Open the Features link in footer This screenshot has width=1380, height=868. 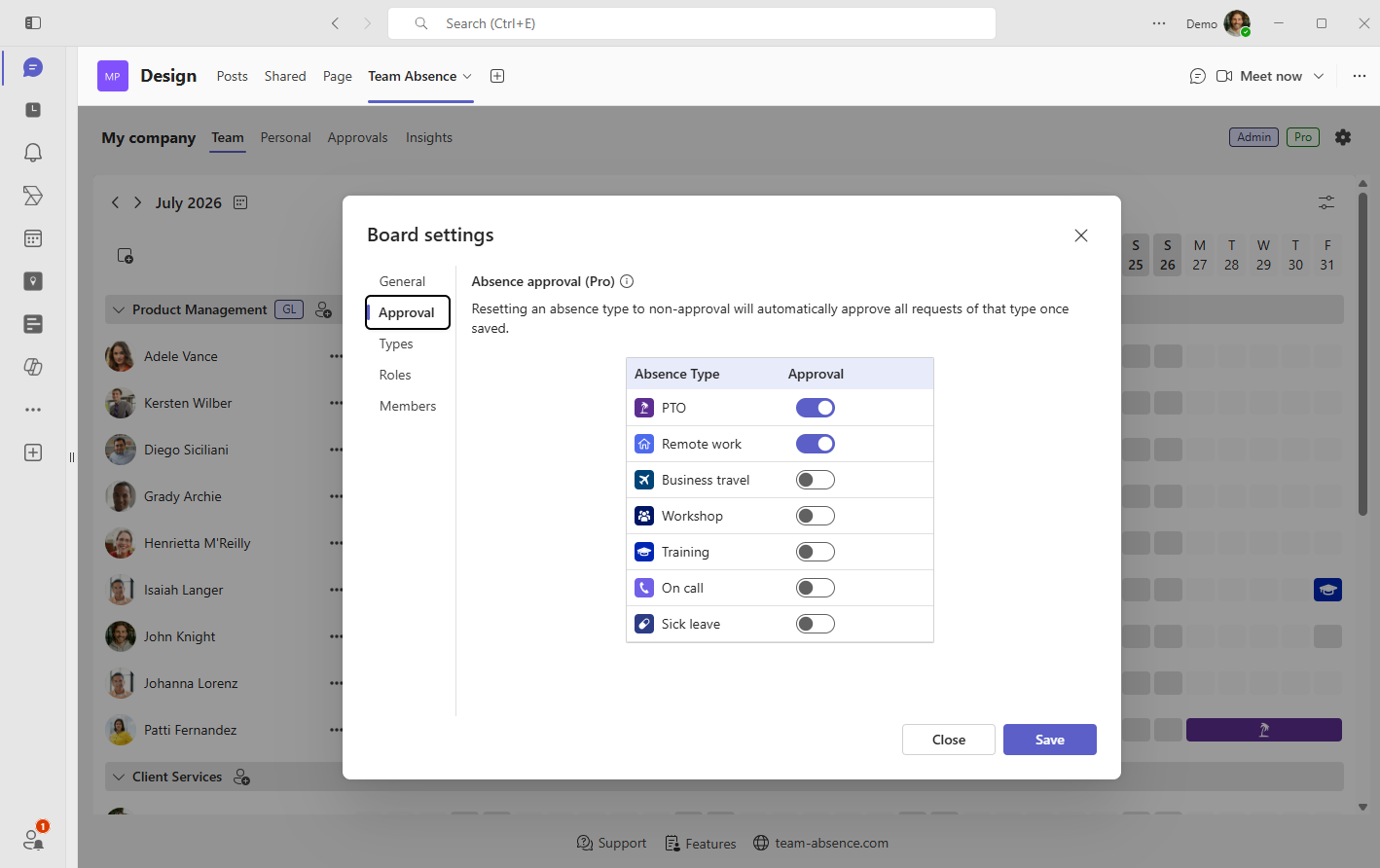(x=701, y=844)
